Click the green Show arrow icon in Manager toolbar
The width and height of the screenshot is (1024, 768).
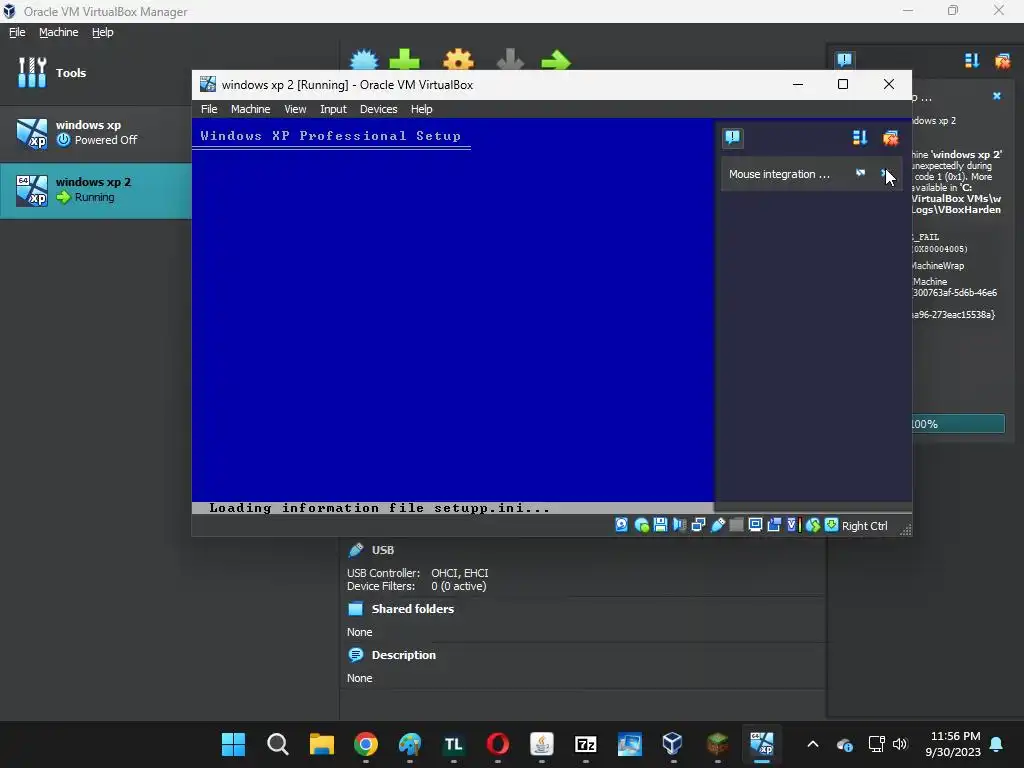pos(556,60)
